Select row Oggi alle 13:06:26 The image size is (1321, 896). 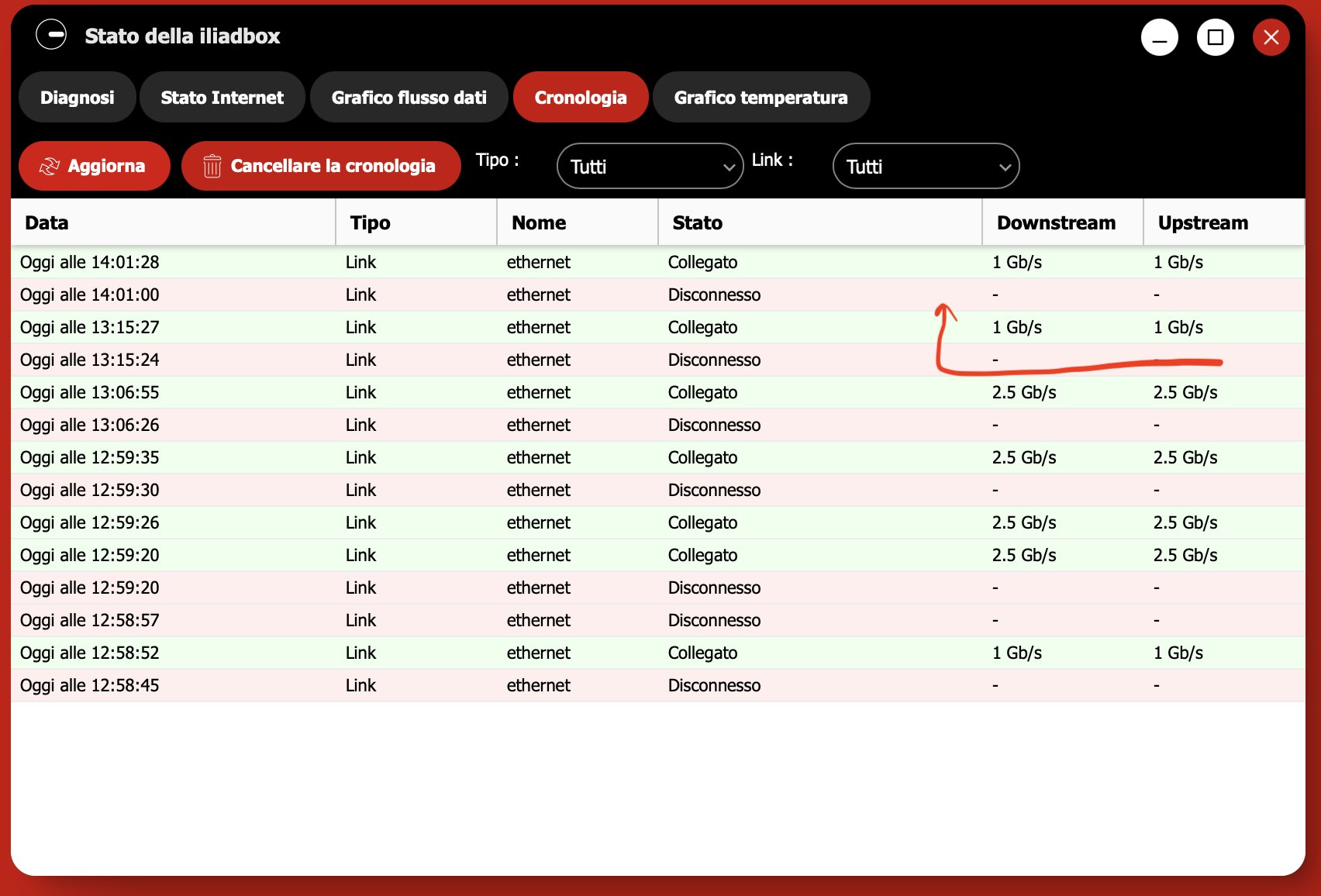point(658,425)
